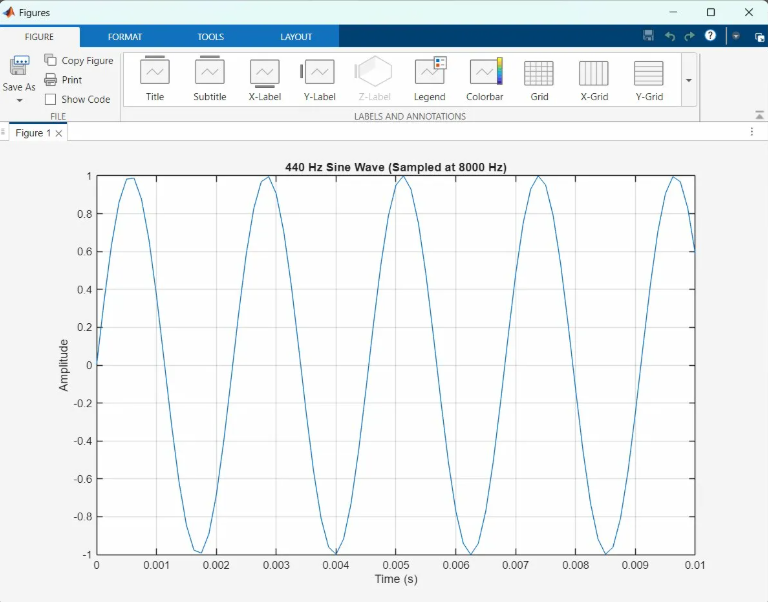Viewport: 768px width, 602px height.
Task: Open the TOOLS ribbon tab
Action: [x=211, y=37]
